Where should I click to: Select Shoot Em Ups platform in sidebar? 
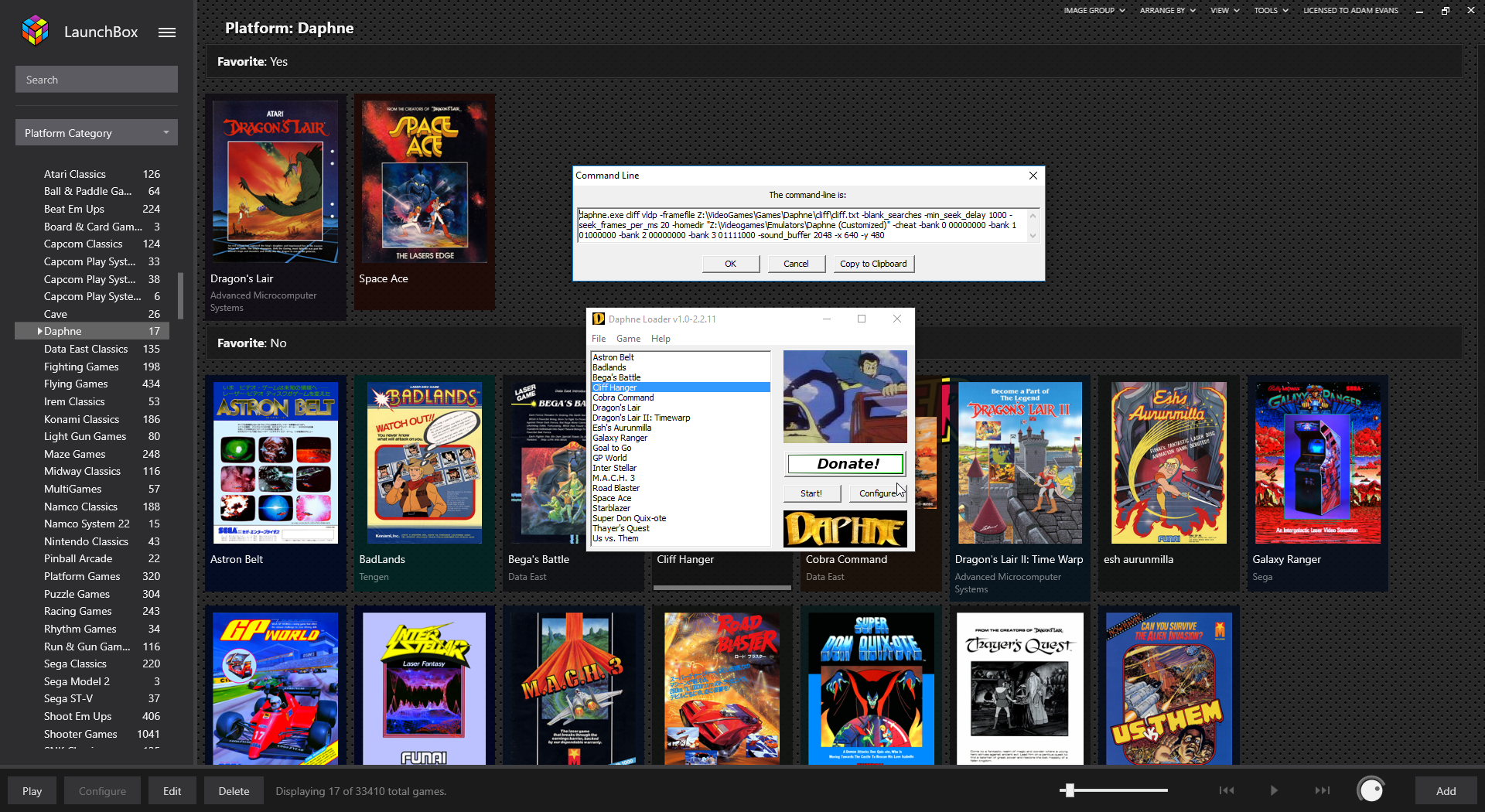[x=92, y=716]
